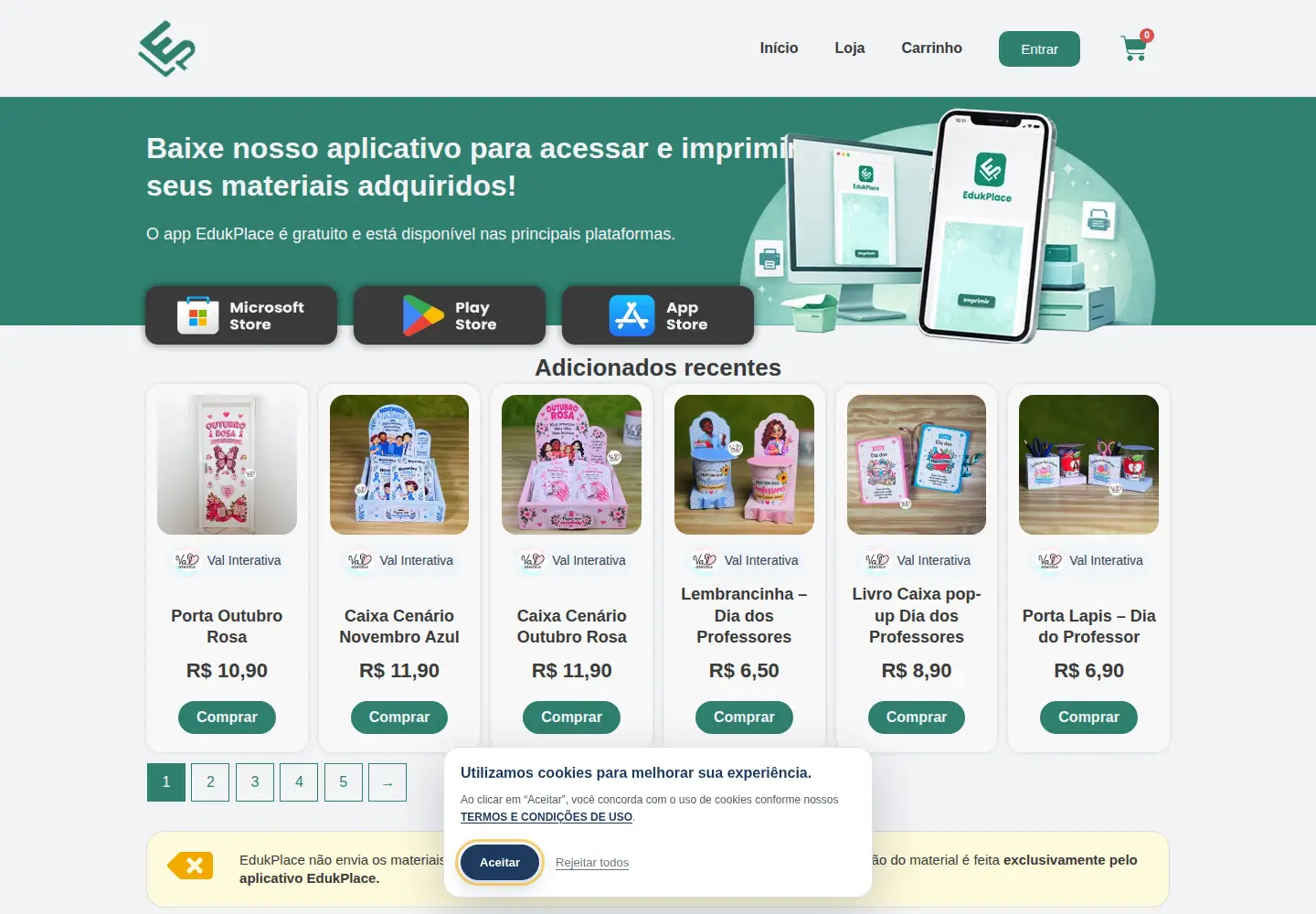
Task: Click Val Interativa logo under Lembrancinha Dia dos Professores
Action: [704, 560]
